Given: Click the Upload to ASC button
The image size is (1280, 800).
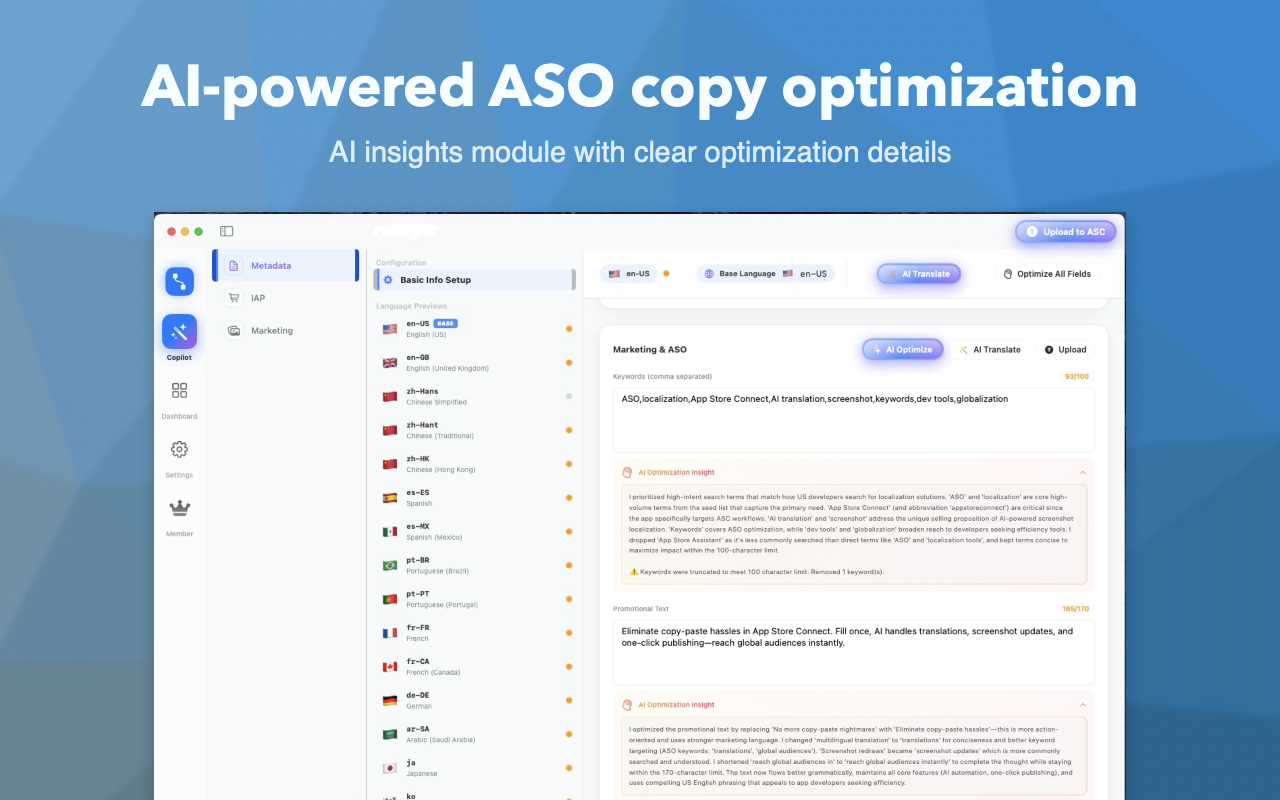Looking at the screenshot, I should [1066, 232].
